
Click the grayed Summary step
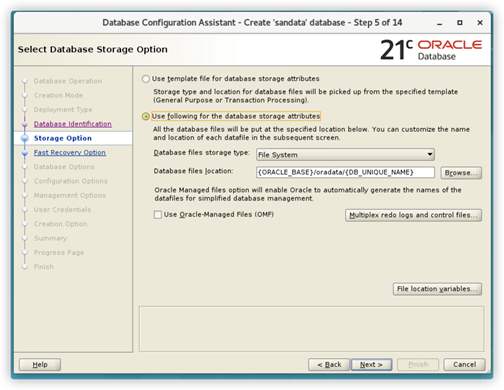50,238
